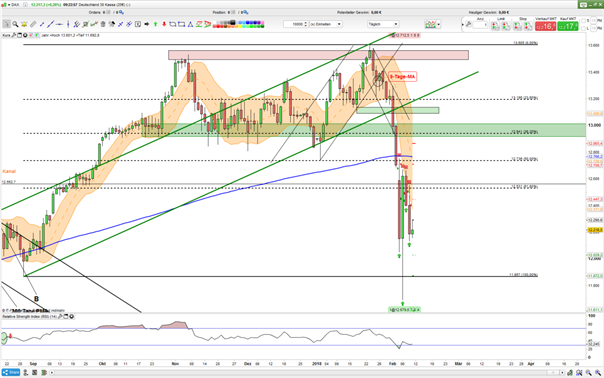Click the Verkauf MKT sell button
Image resolution: width=604 pixels, height=378 pixels.
pyautogui.click(x=545, y=27)
